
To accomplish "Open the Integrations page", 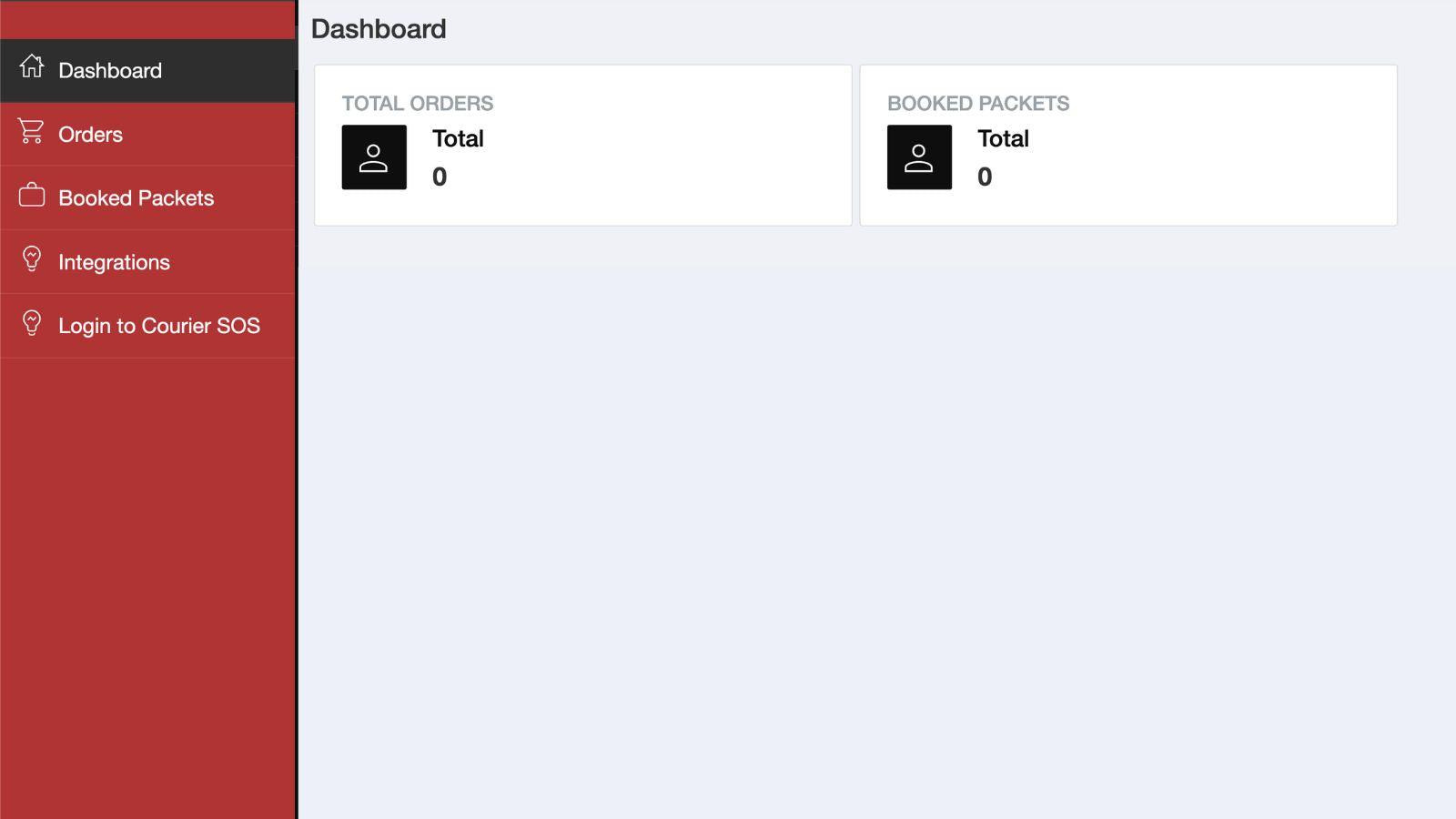I will (114, 261).
